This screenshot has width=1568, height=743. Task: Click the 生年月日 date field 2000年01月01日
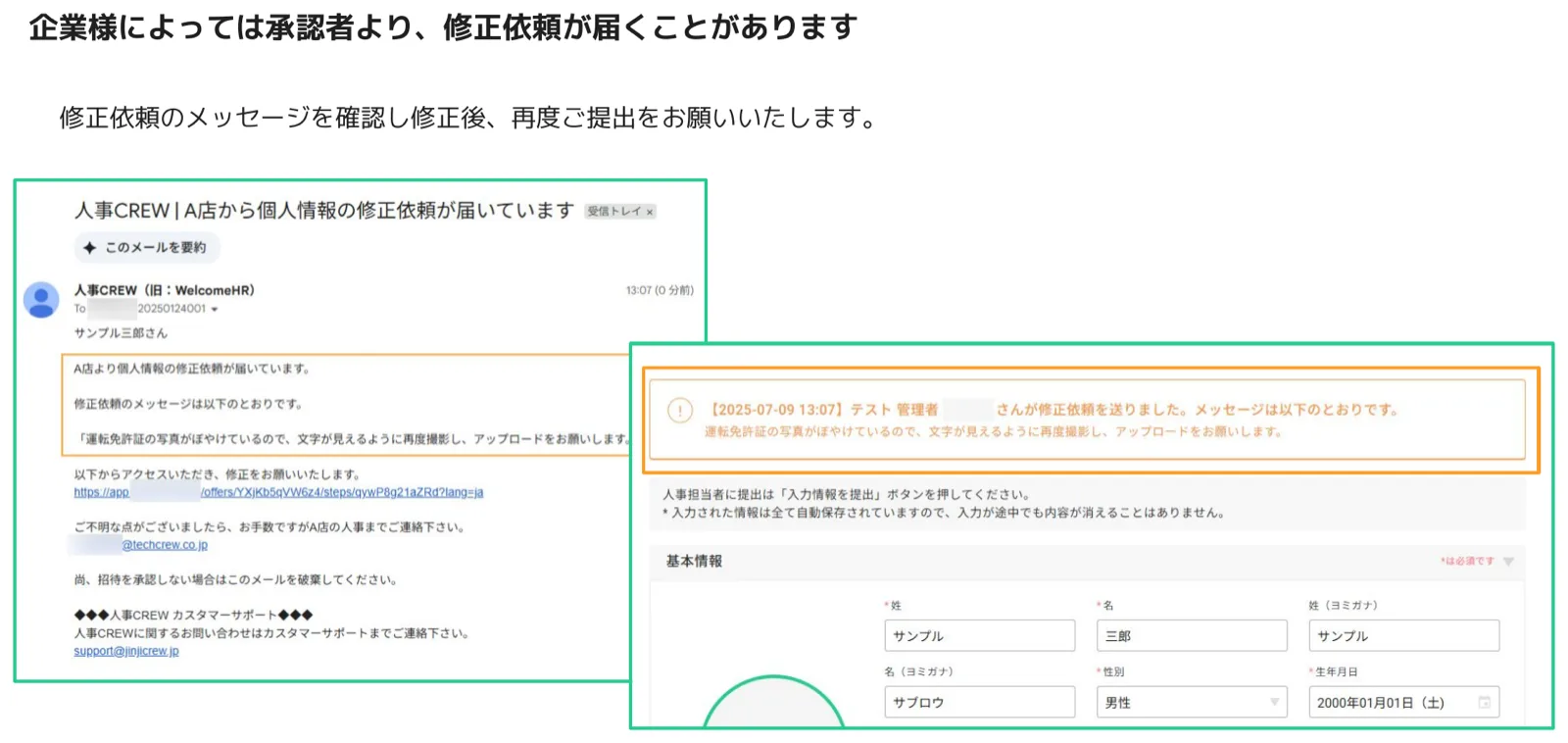[1403, 702]
